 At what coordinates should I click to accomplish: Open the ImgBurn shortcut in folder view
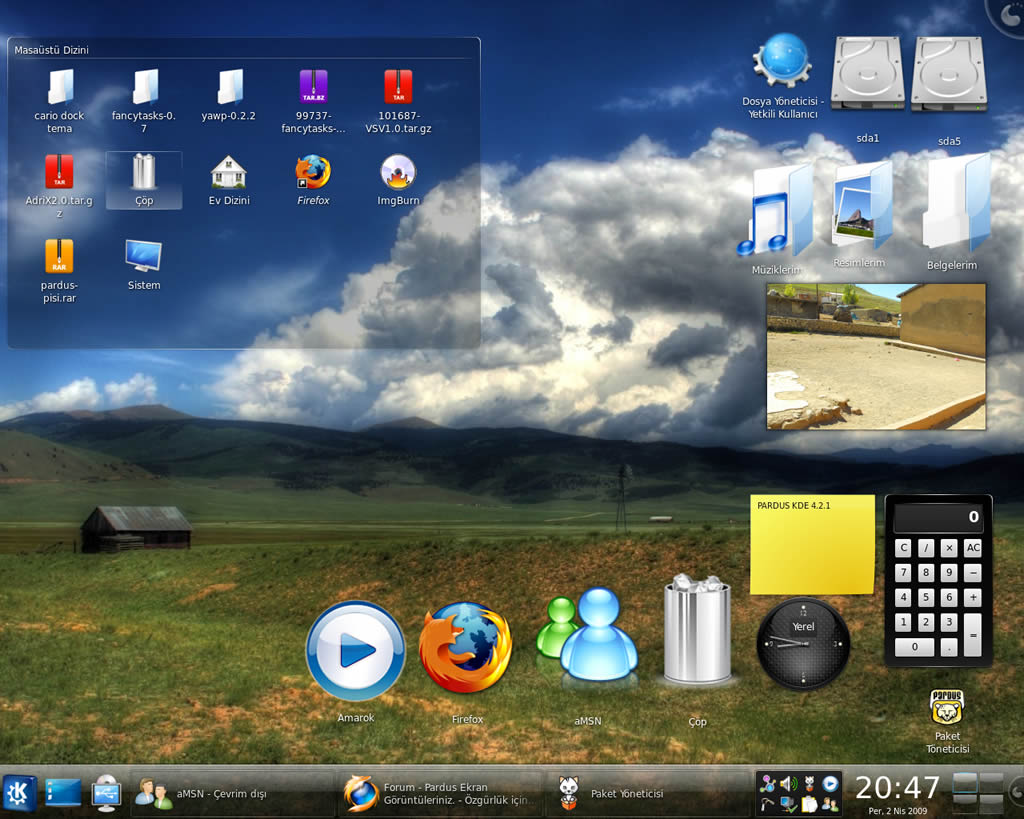coord(398,173)
